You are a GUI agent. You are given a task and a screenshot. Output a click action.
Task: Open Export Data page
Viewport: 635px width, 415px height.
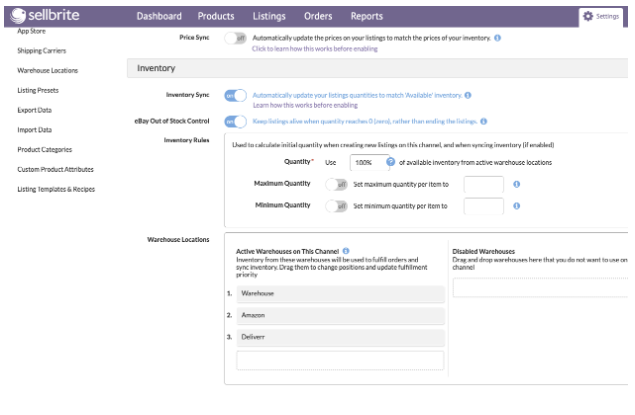coord(34,110)
